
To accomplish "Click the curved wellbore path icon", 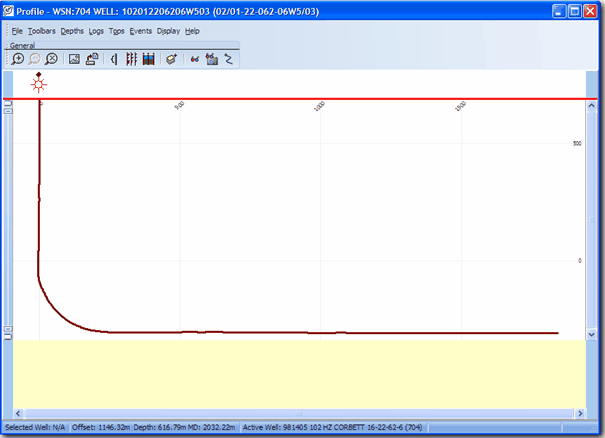I will coord(228,59).
